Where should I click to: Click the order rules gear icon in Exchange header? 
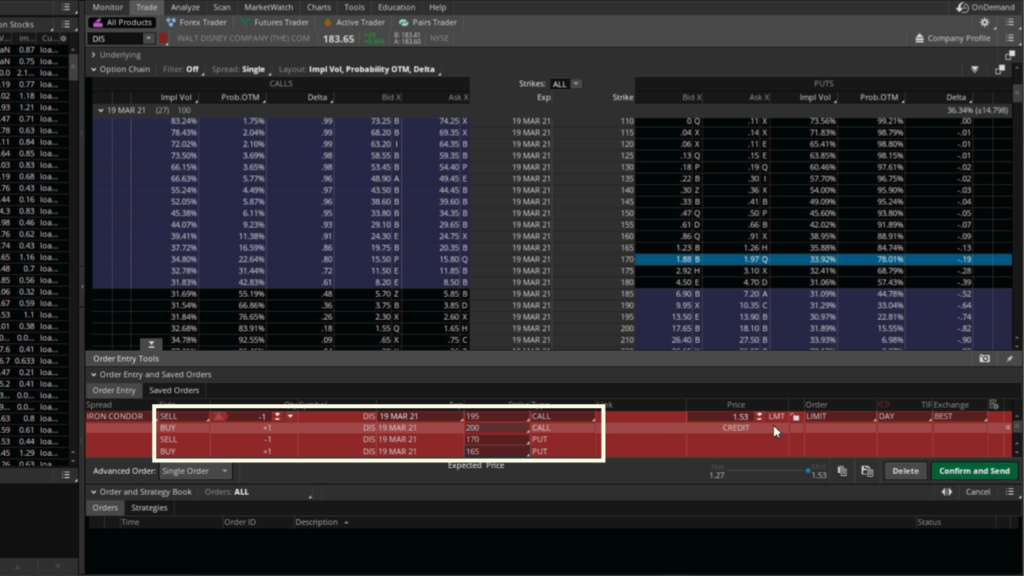coord(993,405)
